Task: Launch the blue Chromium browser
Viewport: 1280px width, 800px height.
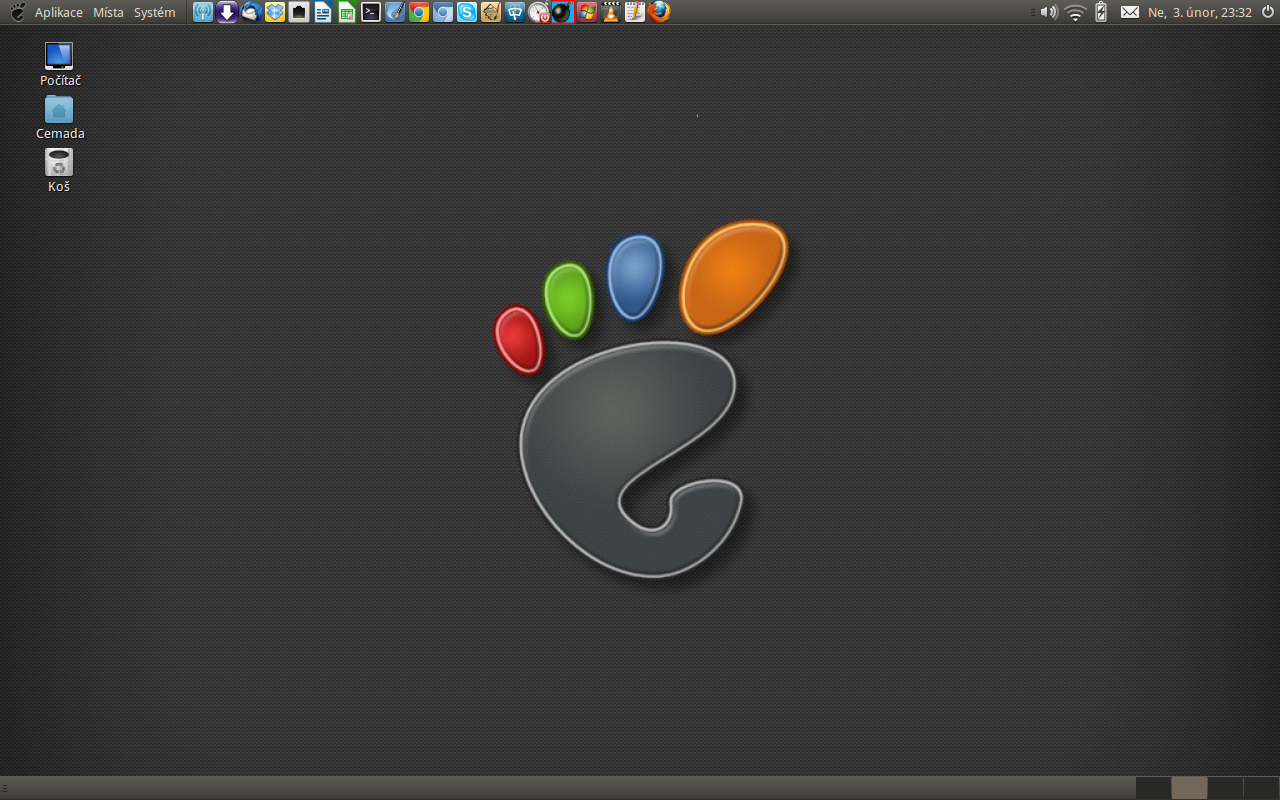Action: (x=443, y=12)
